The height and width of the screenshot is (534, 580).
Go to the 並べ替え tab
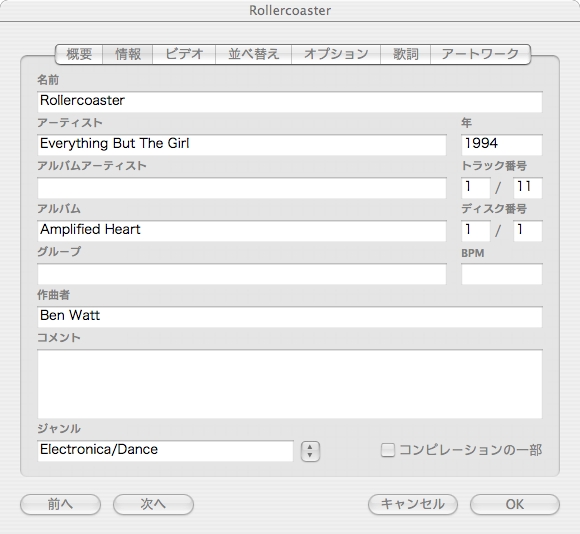[x=254, y=54]
